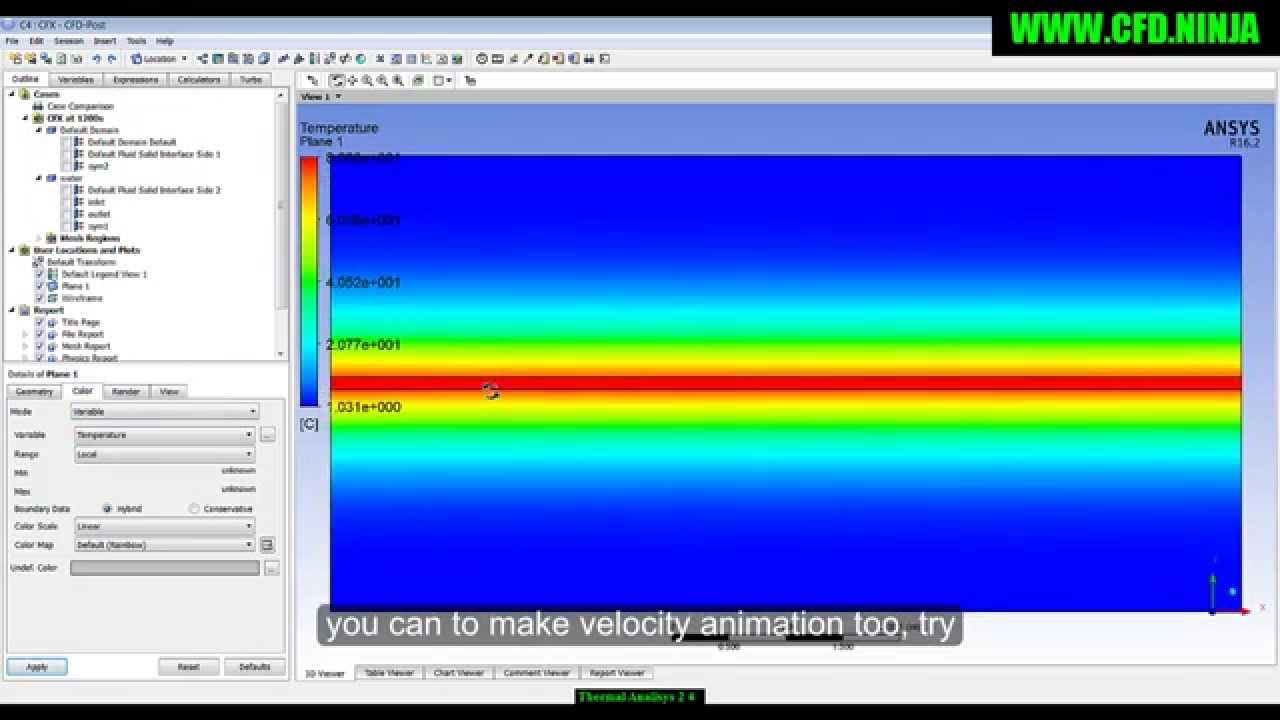Click the Defaults button

pos(255,667)
